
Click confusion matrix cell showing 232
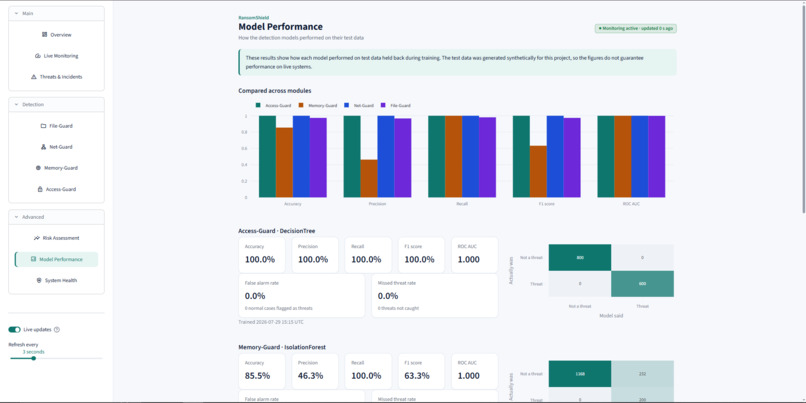643,374
